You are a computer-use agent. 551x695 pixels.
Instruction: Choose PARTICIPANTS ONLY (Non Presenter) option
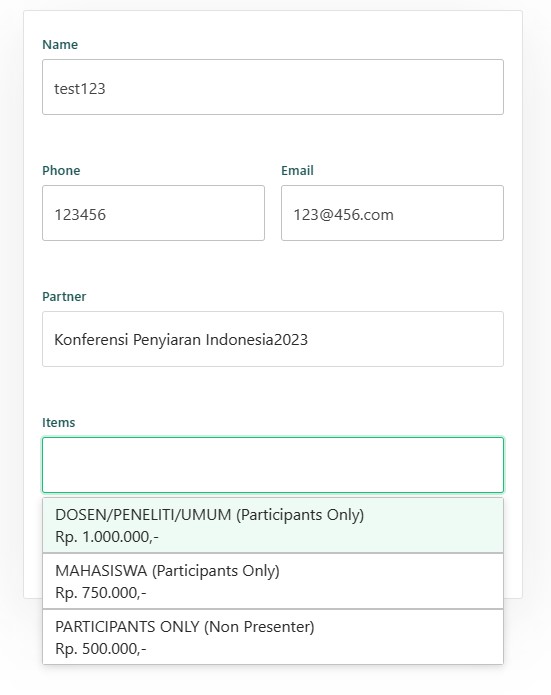(x=273, y=637)
